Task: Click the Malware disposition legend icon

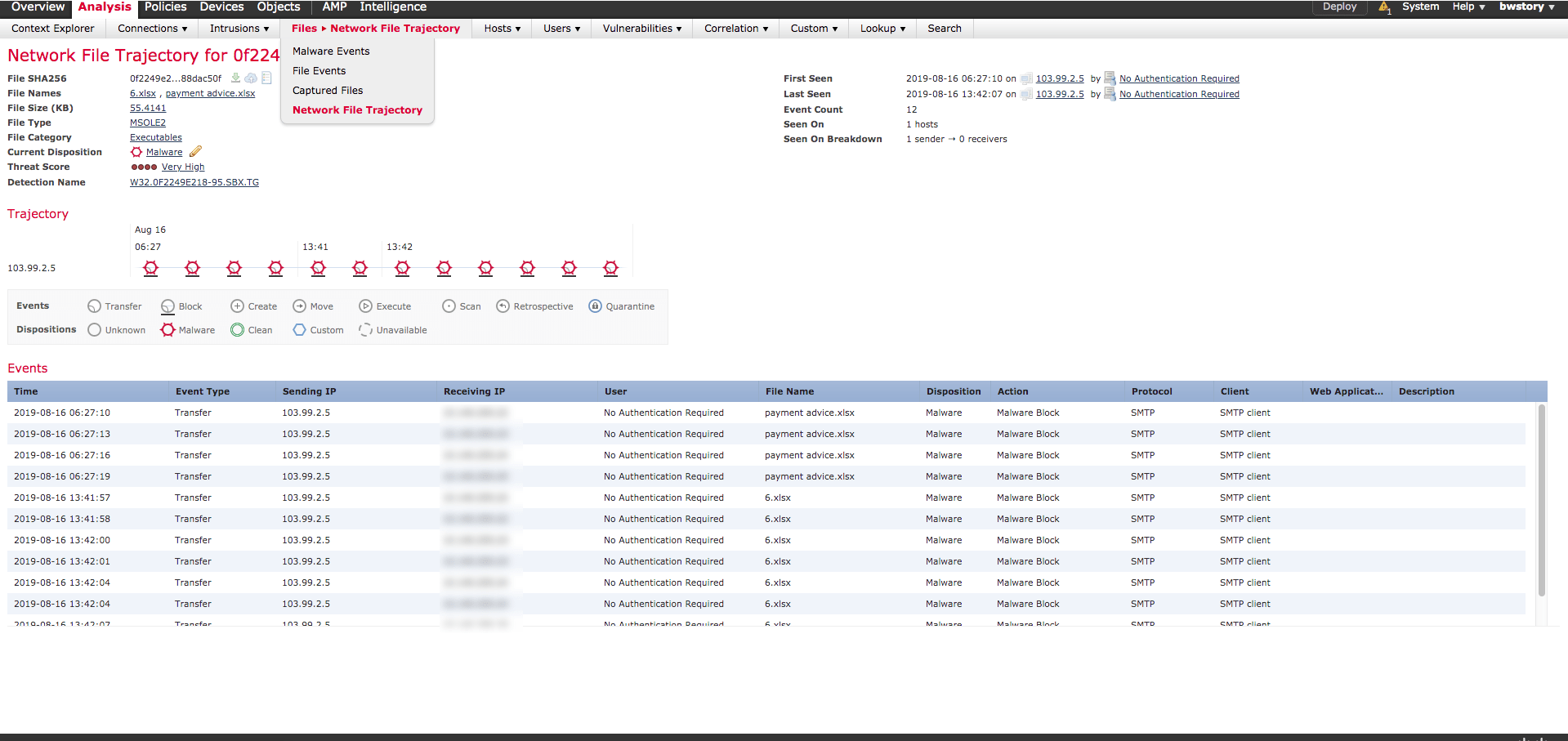Action: click(x=168, y=330)
